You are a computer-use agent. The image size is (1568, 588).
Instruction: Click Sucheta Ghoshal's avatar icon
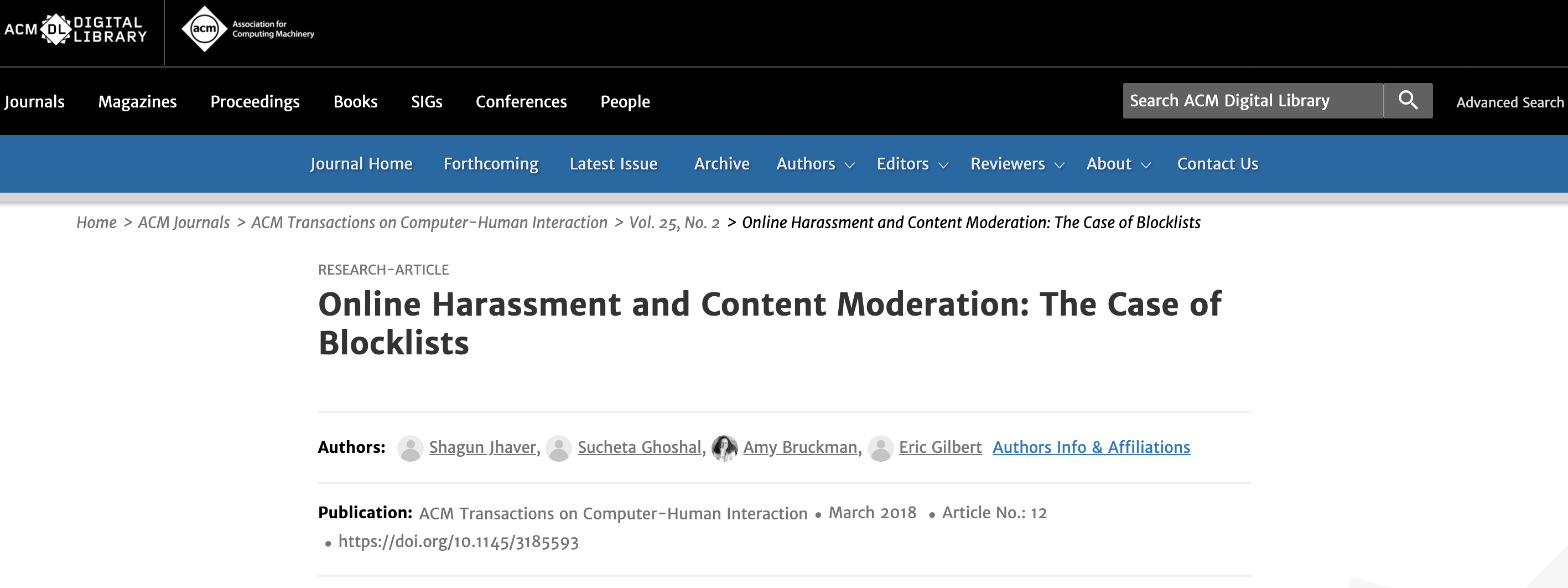(x=559, y=448)
